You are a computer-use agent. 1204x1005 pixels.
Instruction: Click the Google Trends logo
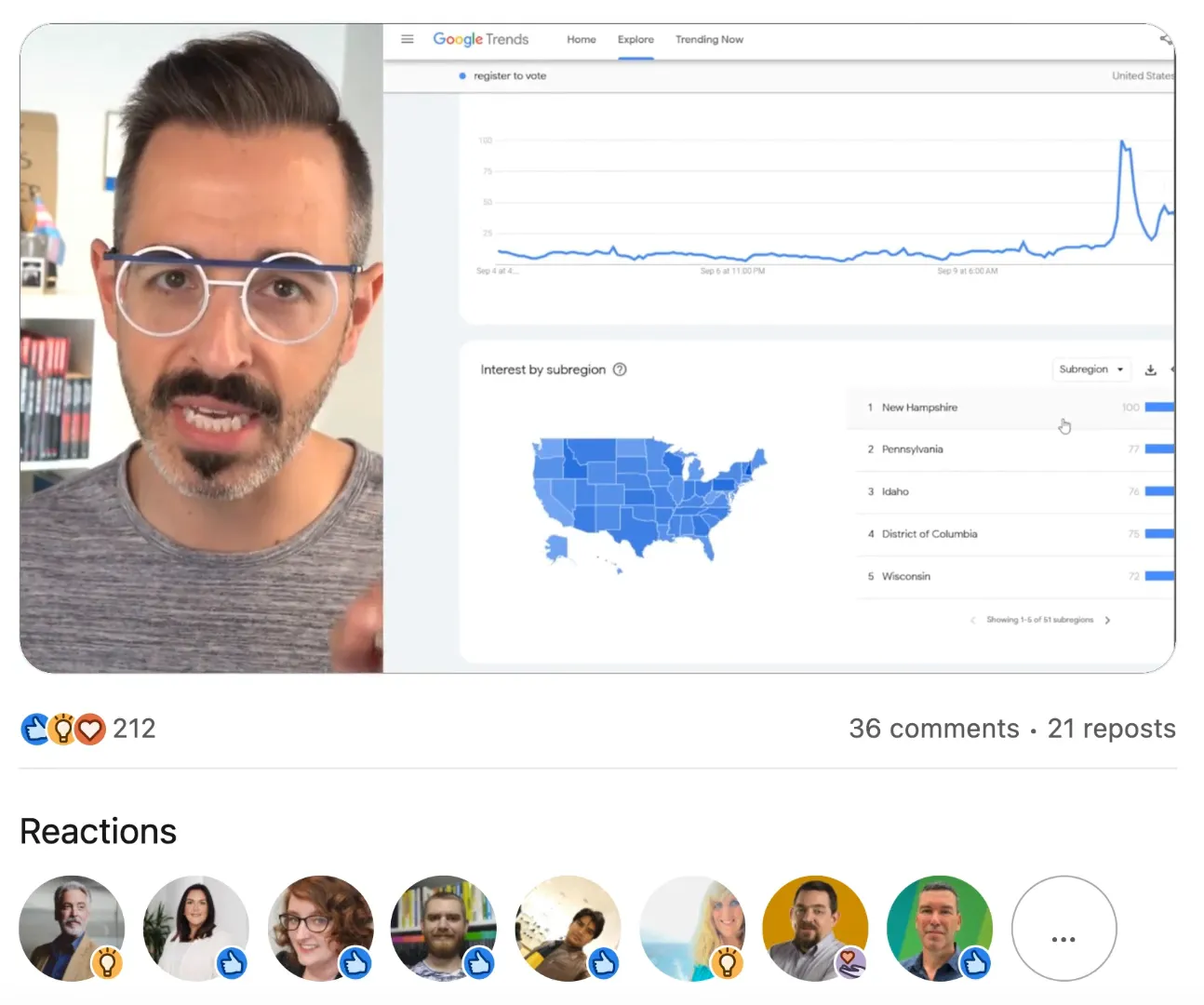[480, 39]
